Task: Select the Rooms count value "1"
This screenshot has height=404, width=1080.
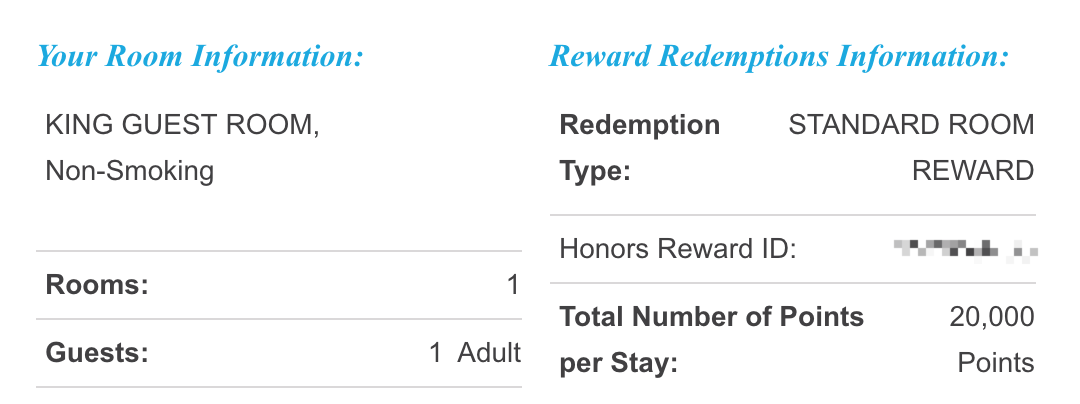Action: pos(513,285)
